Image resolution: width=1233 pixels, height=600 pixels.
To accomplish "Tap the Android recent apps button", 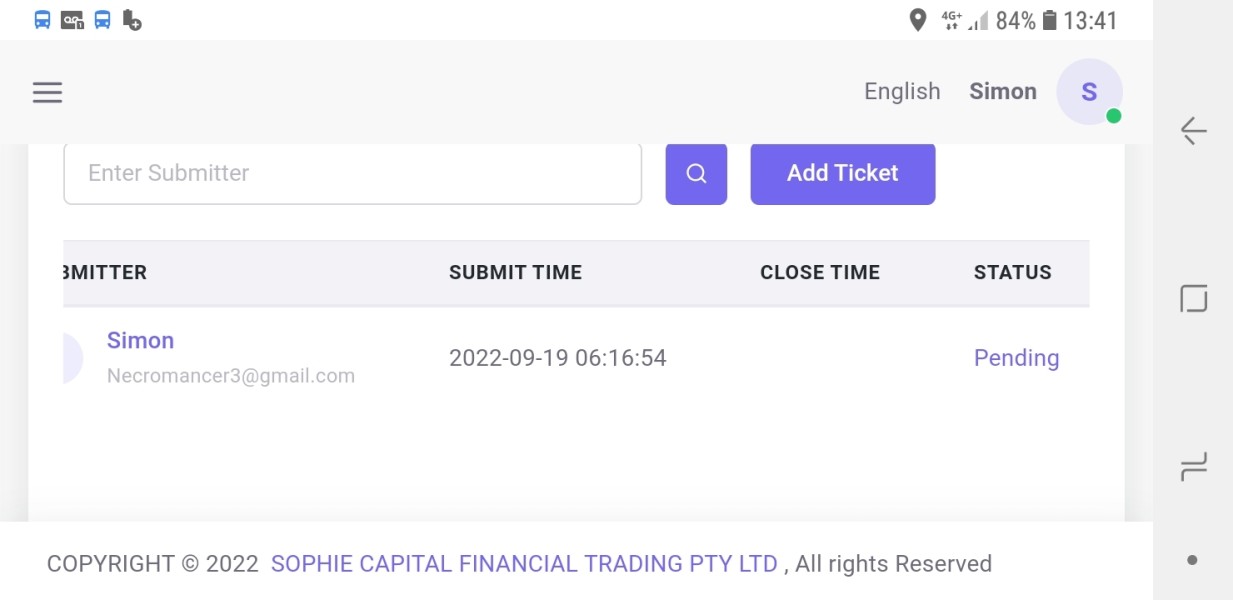I will pyautogui.click(x=1193, y=466).
